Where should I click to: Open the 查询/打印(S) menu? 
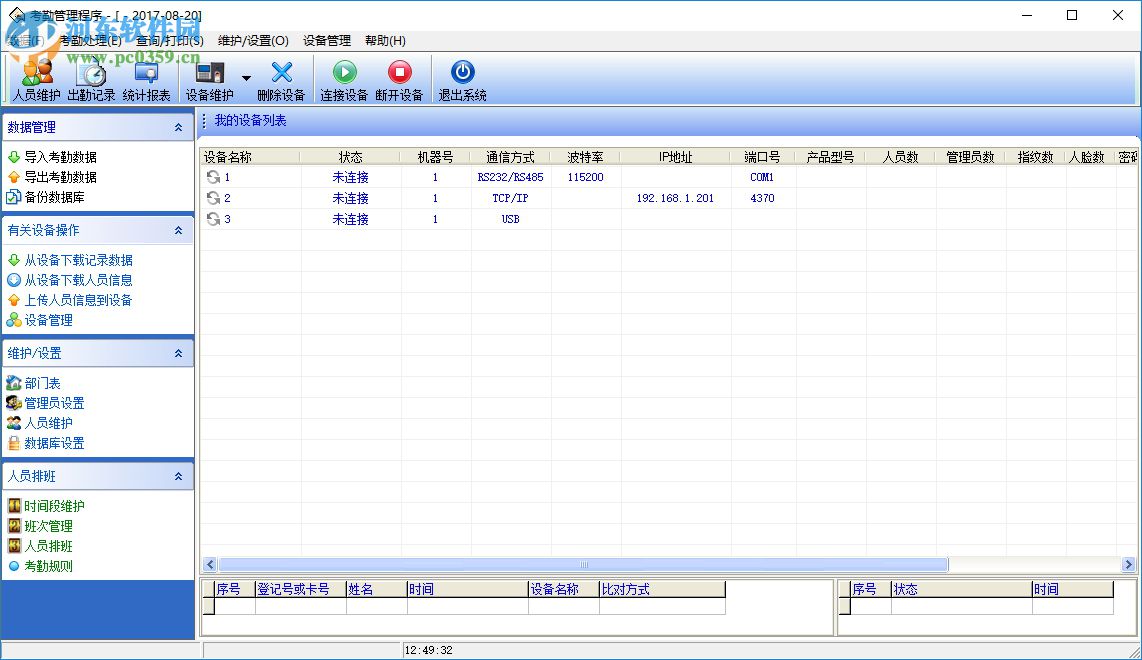coord(168,41)
